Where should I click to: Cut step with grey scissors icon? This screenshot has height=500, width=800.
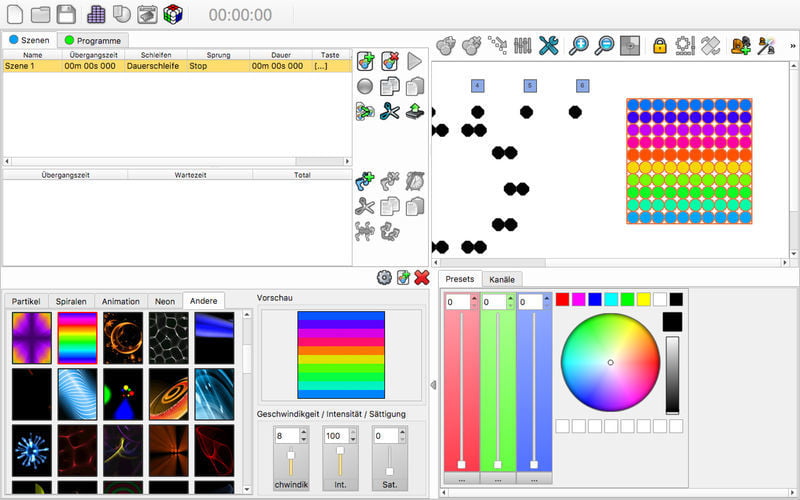point(365,207)
